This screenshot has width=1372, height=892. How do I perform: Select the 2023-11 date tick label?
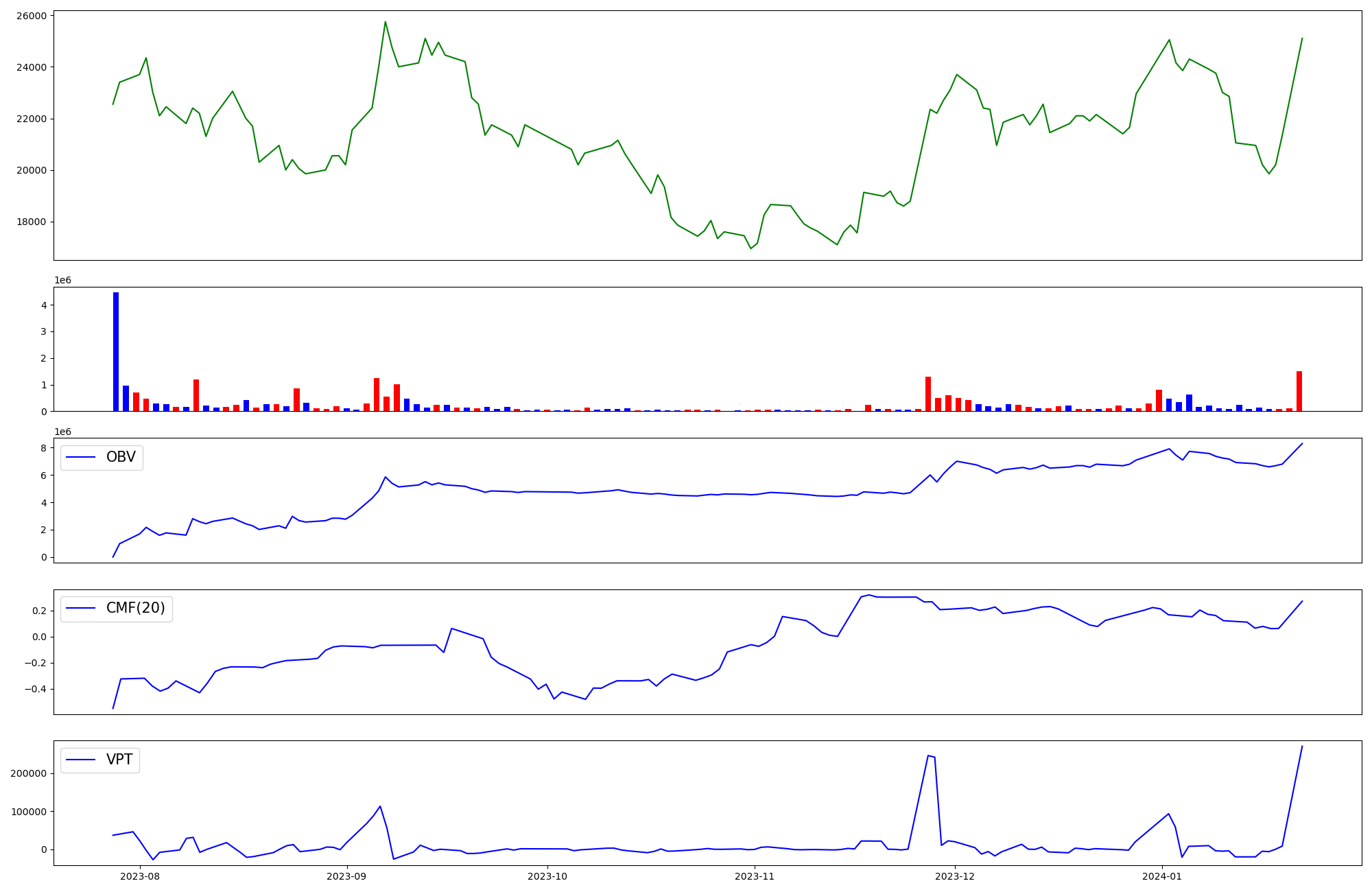[755, 876]
